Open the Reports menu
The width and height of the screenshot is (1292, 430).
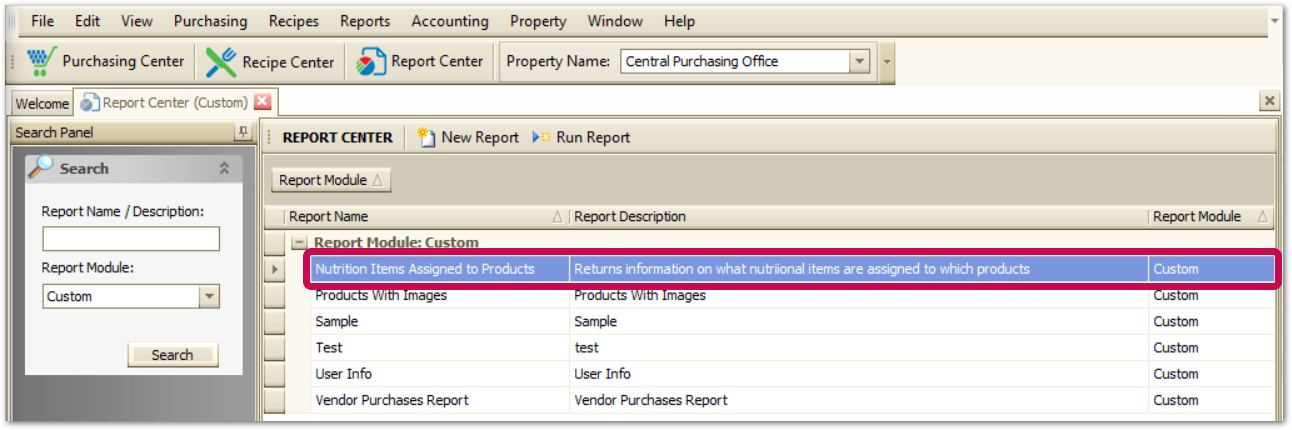tap(365, 21)
